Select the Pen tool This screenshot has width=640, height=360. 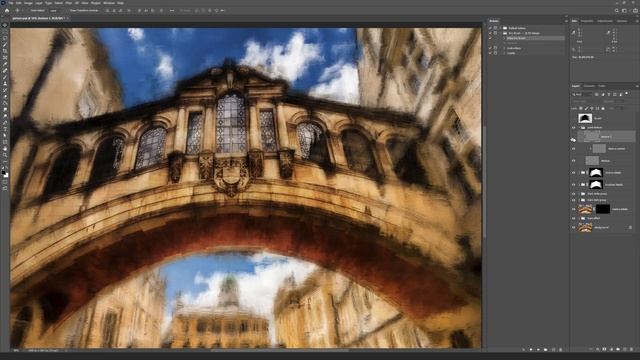coord(5,123)
